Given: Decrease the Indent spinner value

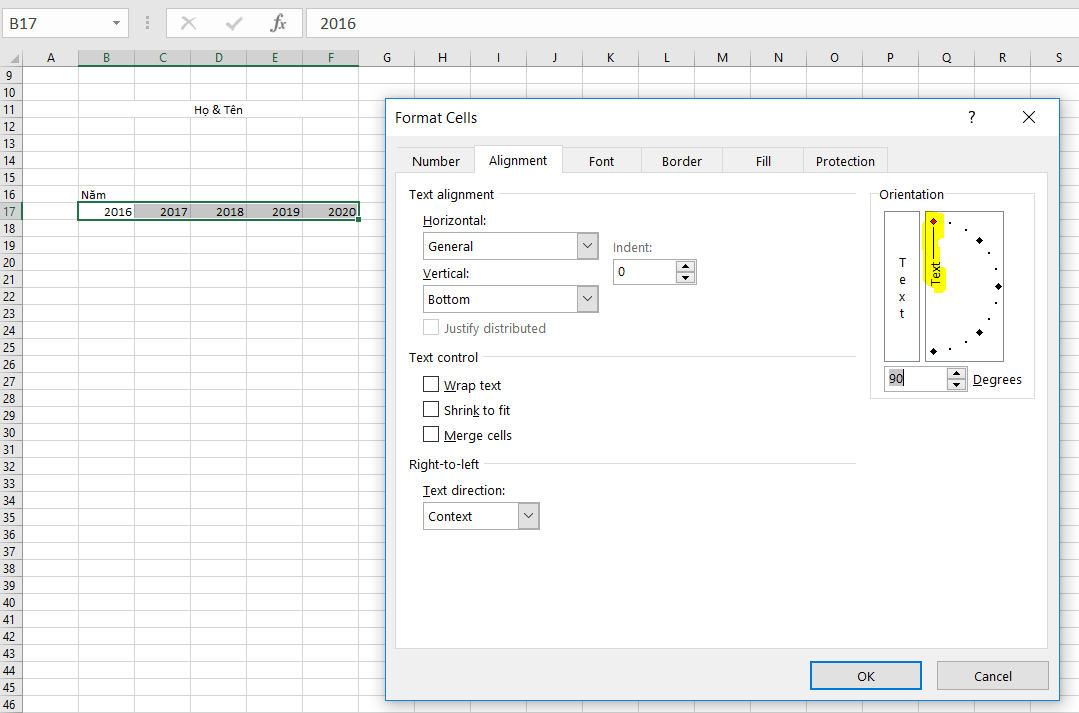Looking at the screenshot, I should coord(685,277).
